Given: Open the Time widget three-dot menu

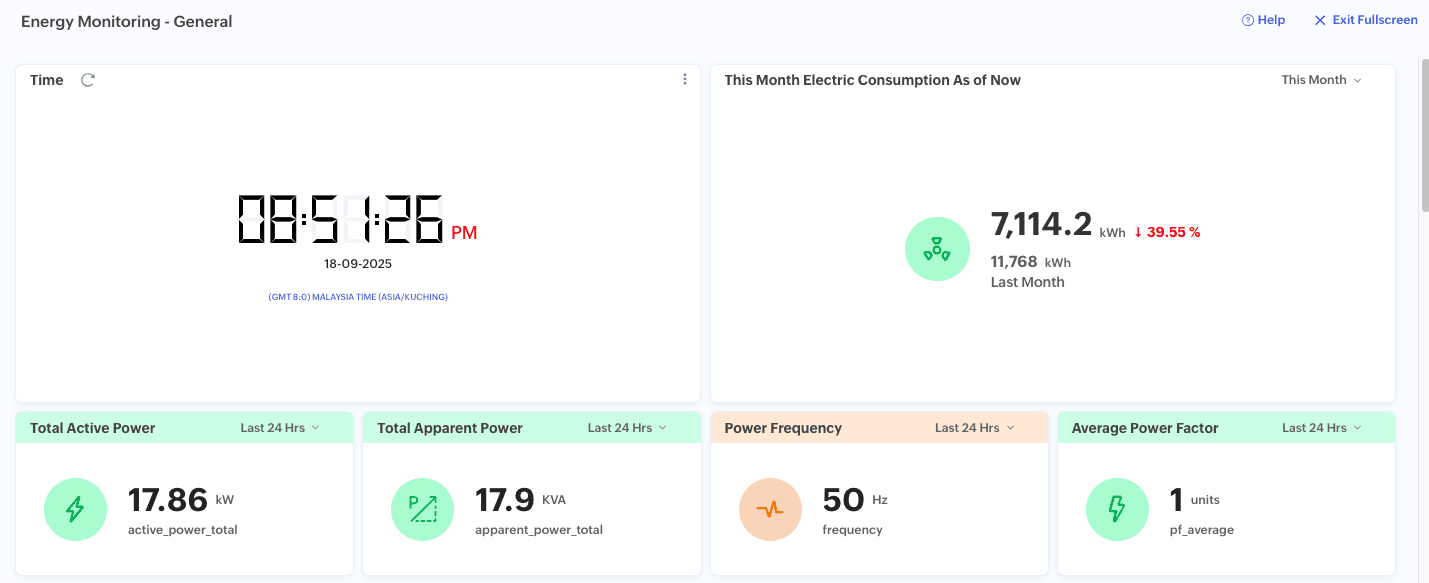Looking at the screenshot, I should (685, 80).
